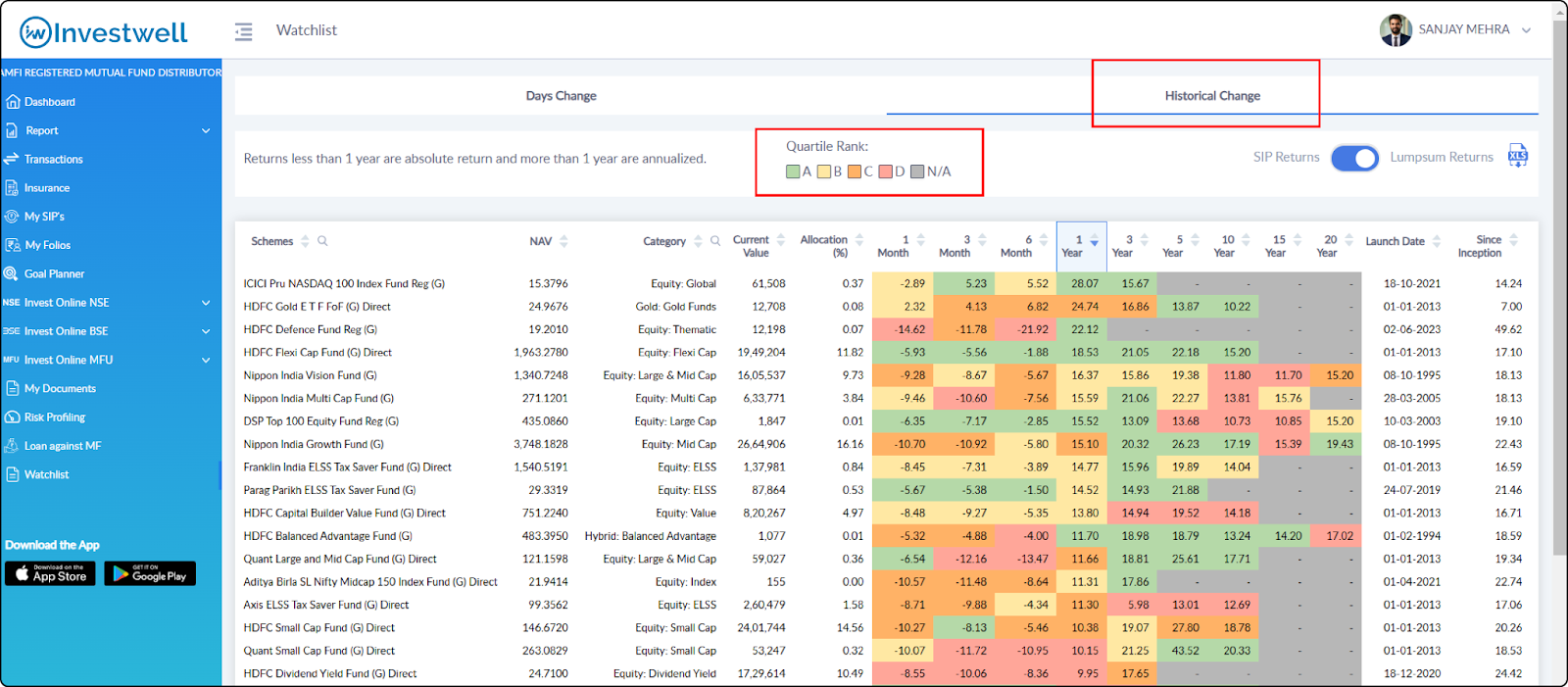The image size is (1568, 687).
Task: Select HDFC Defence Fund Reg (G)
Action: click(310, 329)
